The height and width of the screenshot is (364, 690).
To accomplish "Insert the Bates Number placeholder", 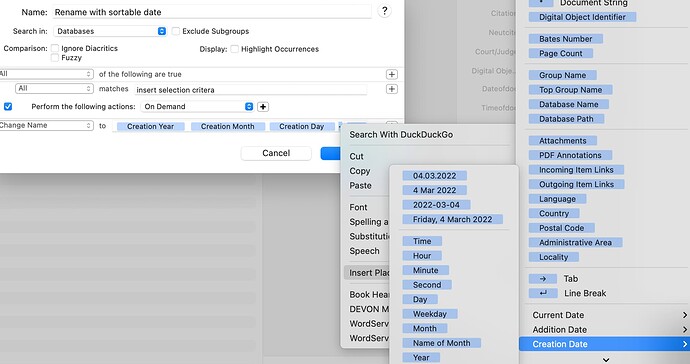I will 565,39.
